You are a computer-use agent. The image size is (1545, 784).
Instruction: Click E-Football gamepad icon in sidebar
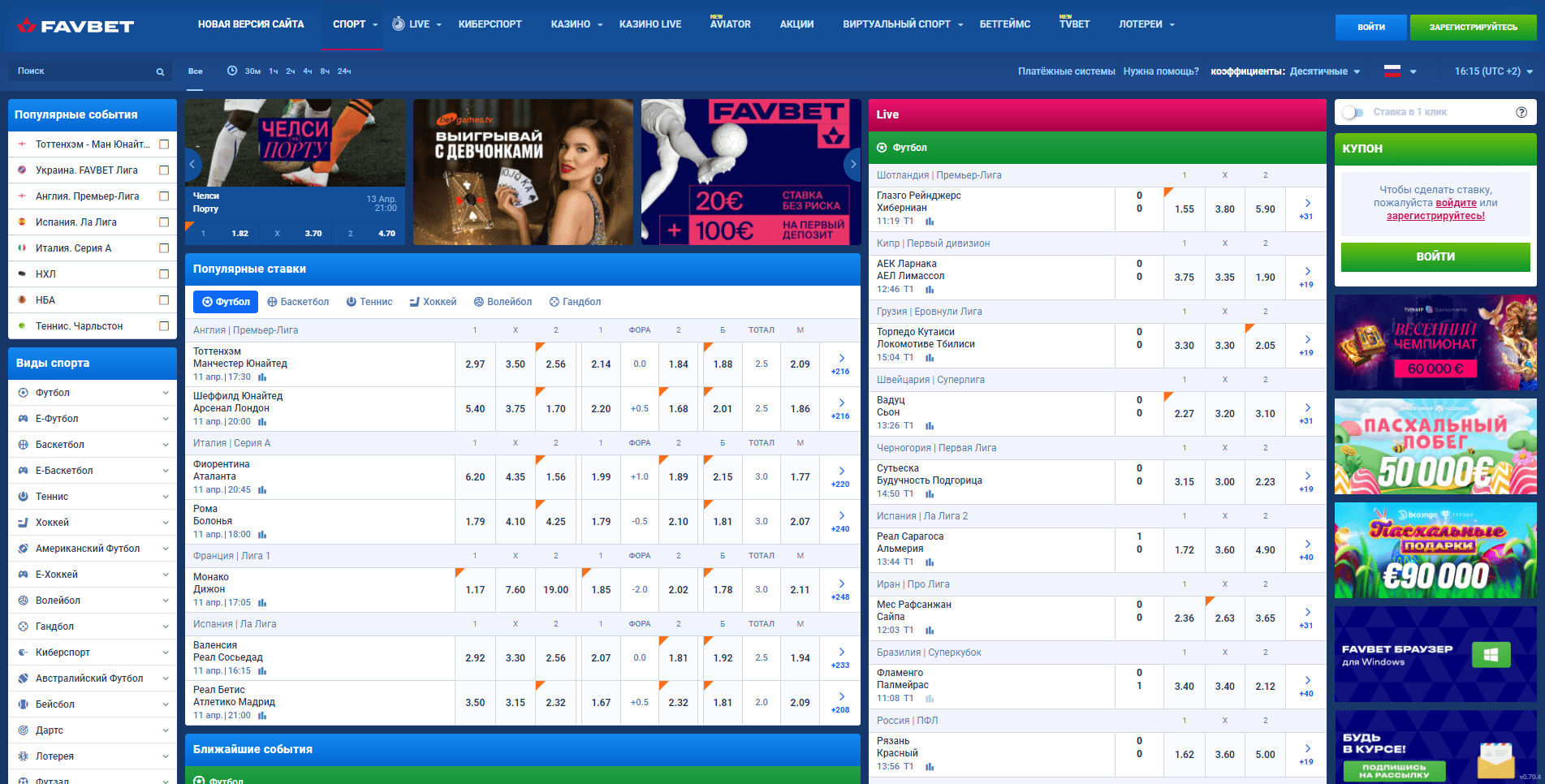point(23,419)
